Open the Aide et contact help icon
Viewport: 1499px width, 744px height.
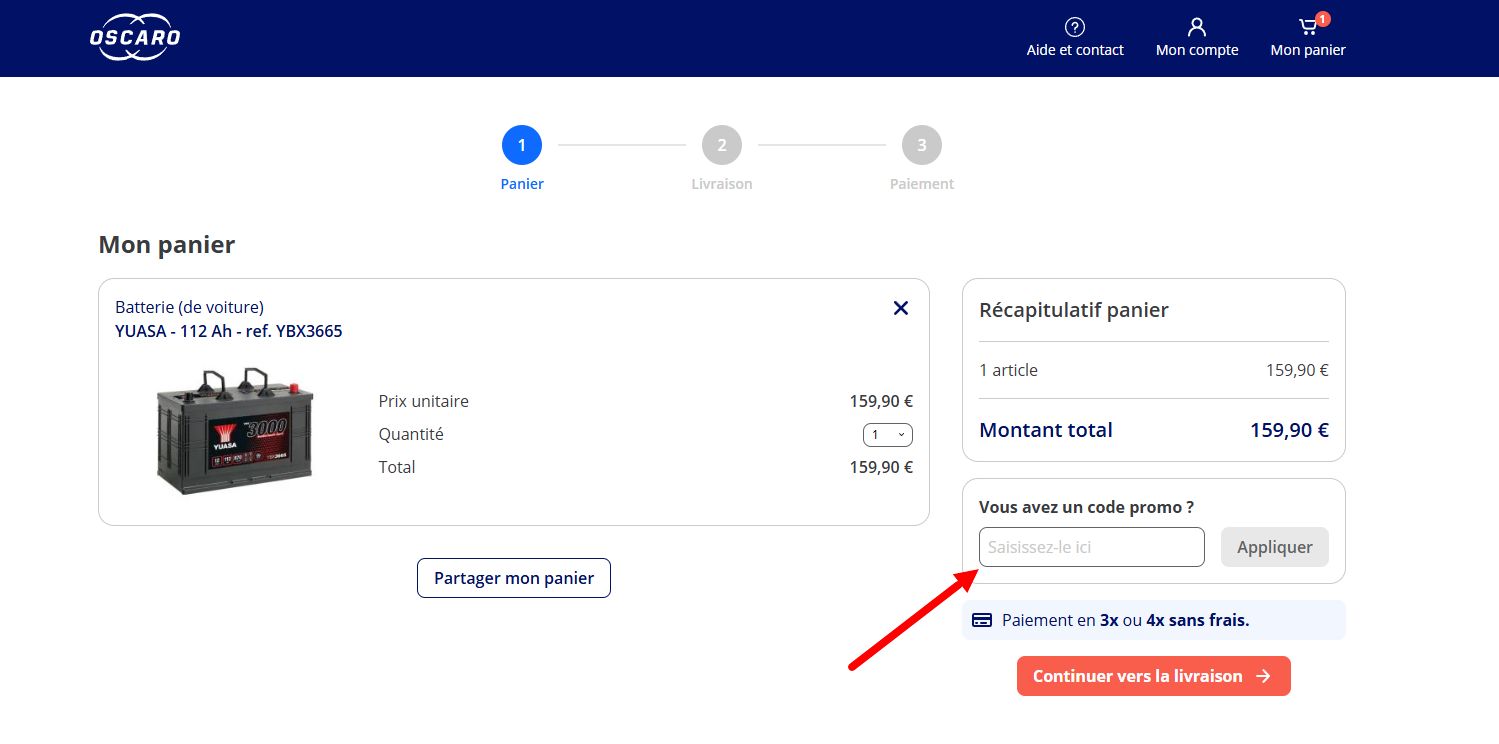[1075, 27]
